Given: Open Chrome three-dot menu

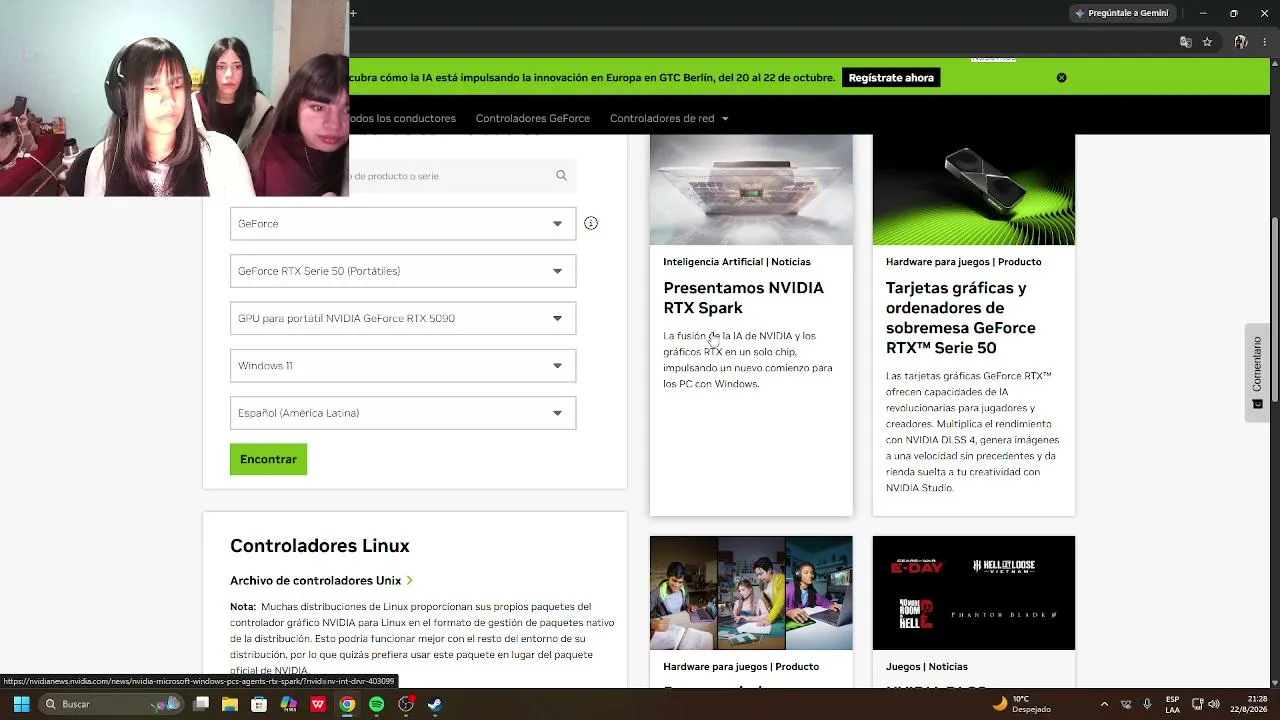Looking at the screenshot, I should (1264, 42).
